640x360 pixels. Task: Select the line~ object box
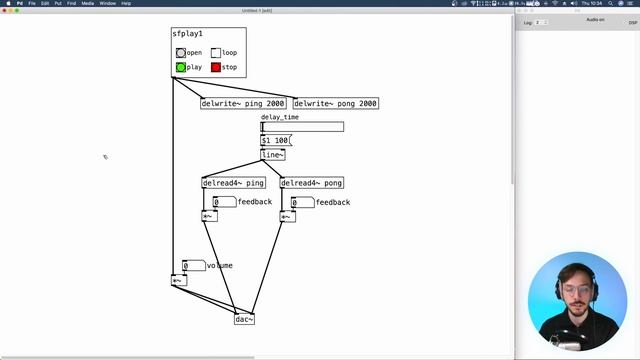coord(273,155)
